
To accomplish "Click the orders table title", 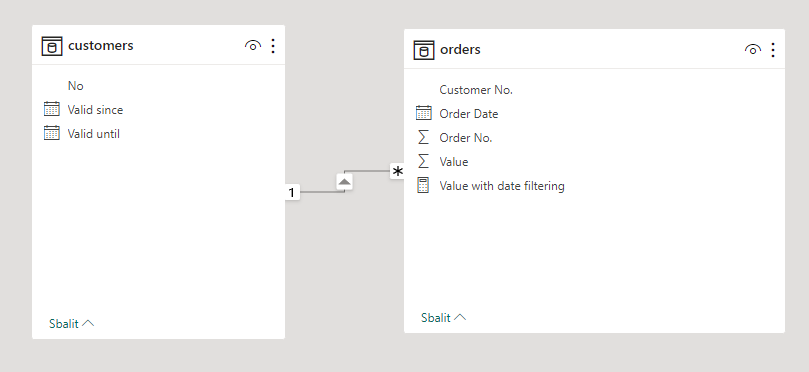I will [460, 50].
